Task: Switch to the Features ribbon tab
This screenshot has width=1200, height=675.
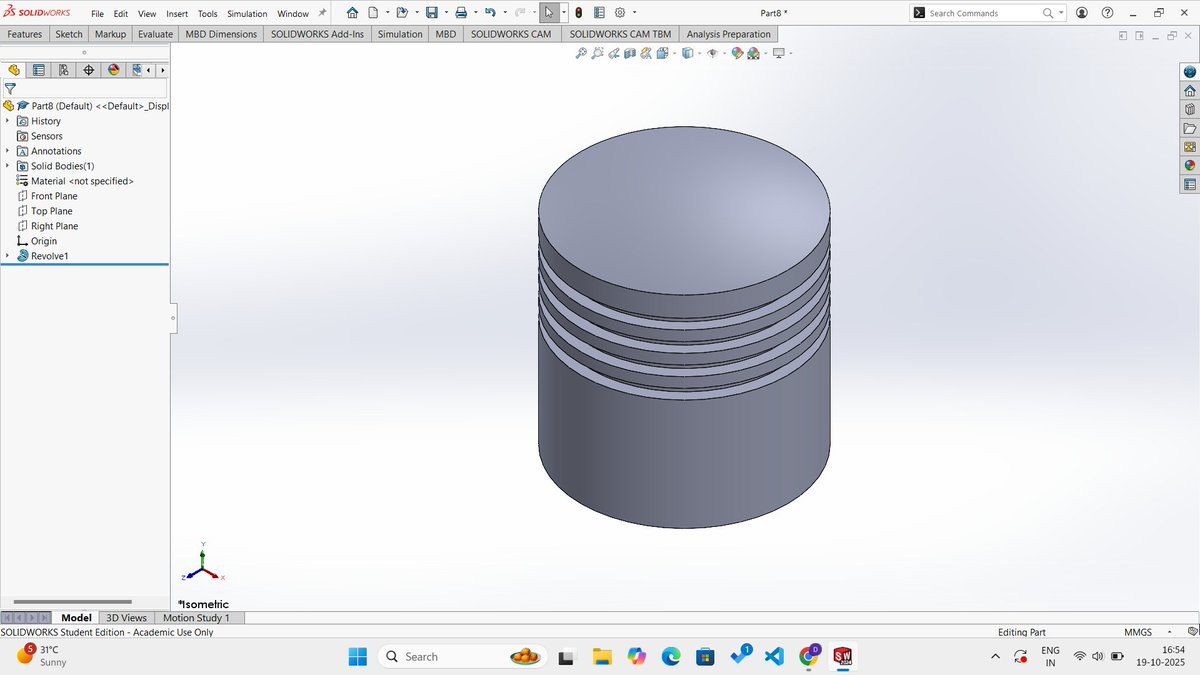Action: pyautogui.click(x=25, y=34)
